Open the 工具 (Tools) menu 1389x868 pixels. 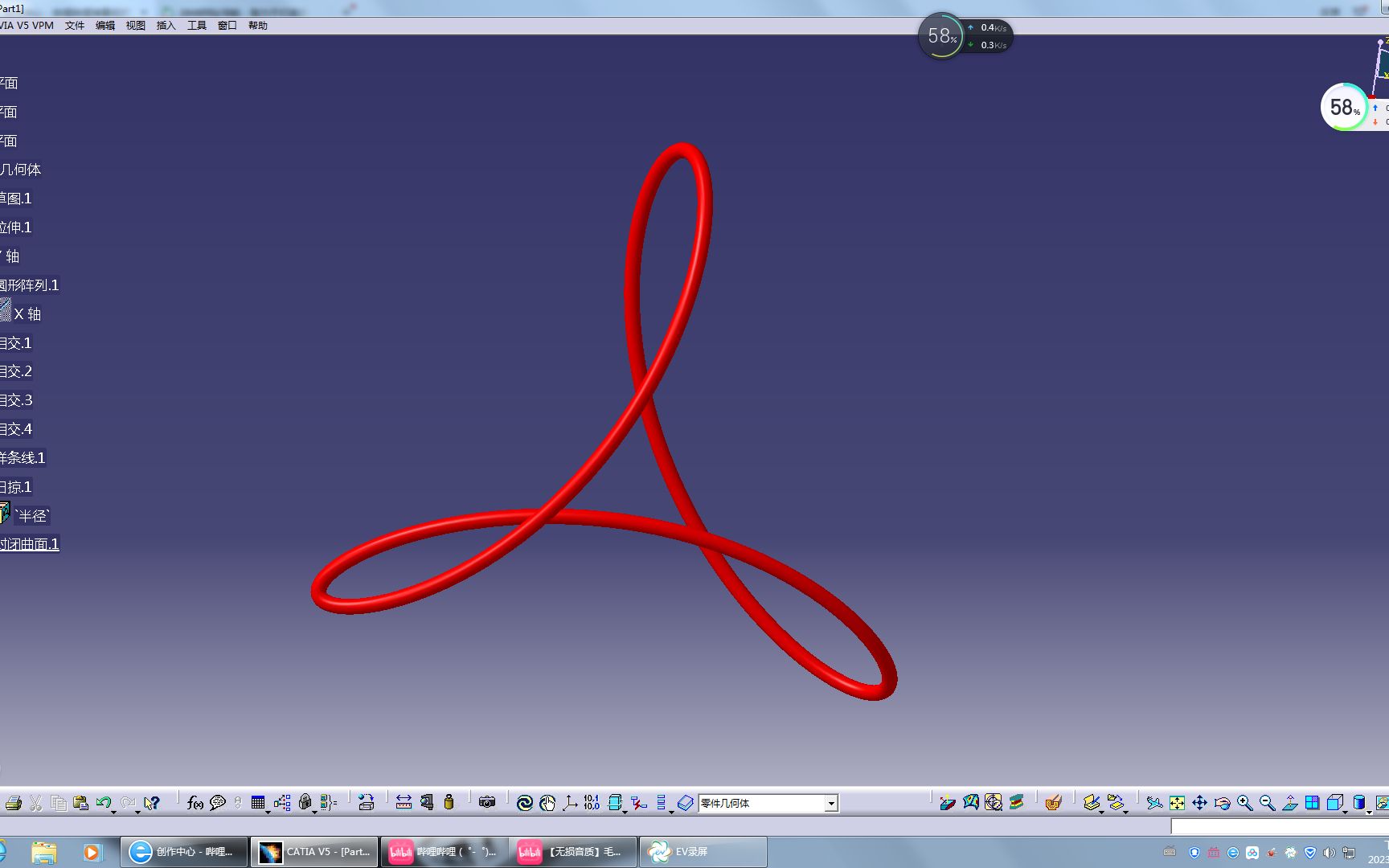click(x=197, y=26)
